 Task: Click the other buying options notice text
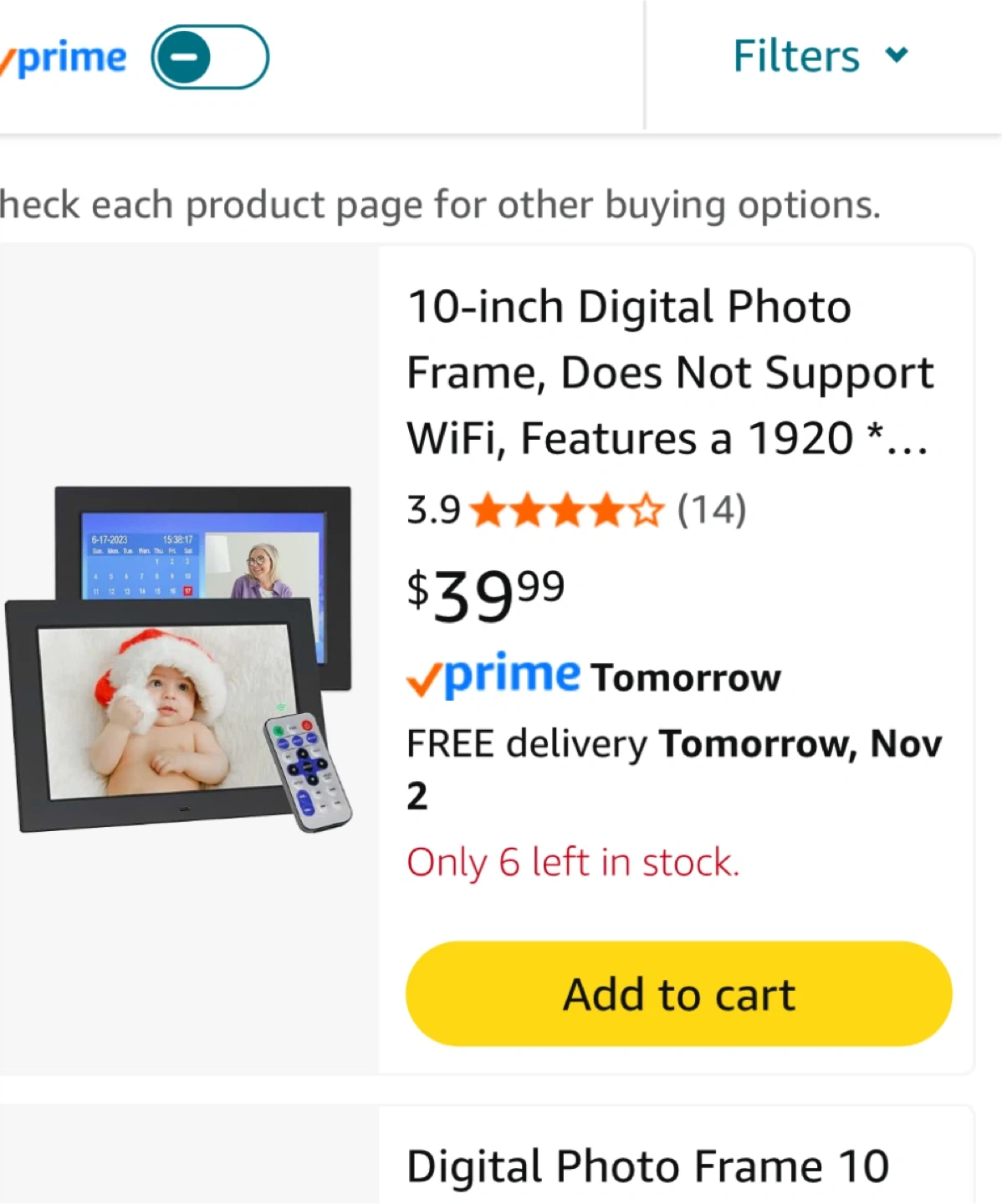pos(439,205)
